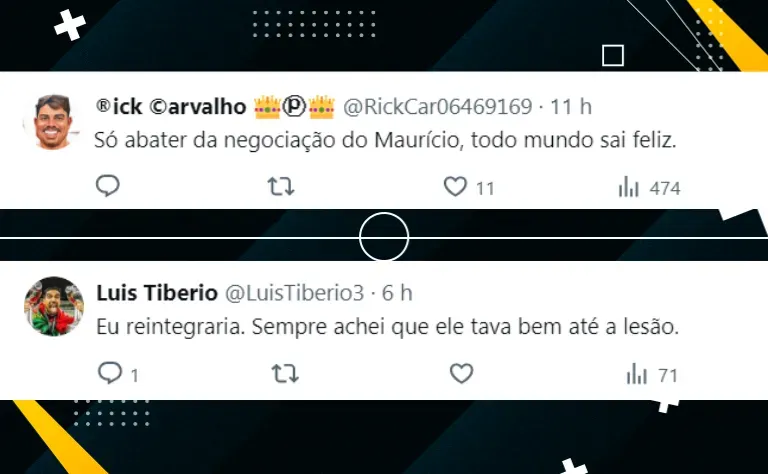Open the 11 h timestamp link
Image resolution: width=768 pixels, height=474 pixels.
click(571, 106)
